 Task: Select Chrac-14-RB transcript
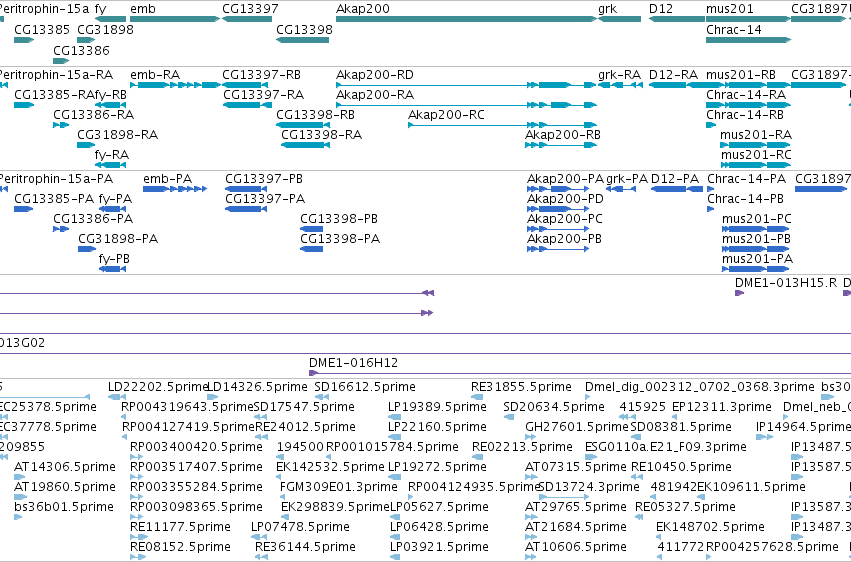tap(711, 125)
